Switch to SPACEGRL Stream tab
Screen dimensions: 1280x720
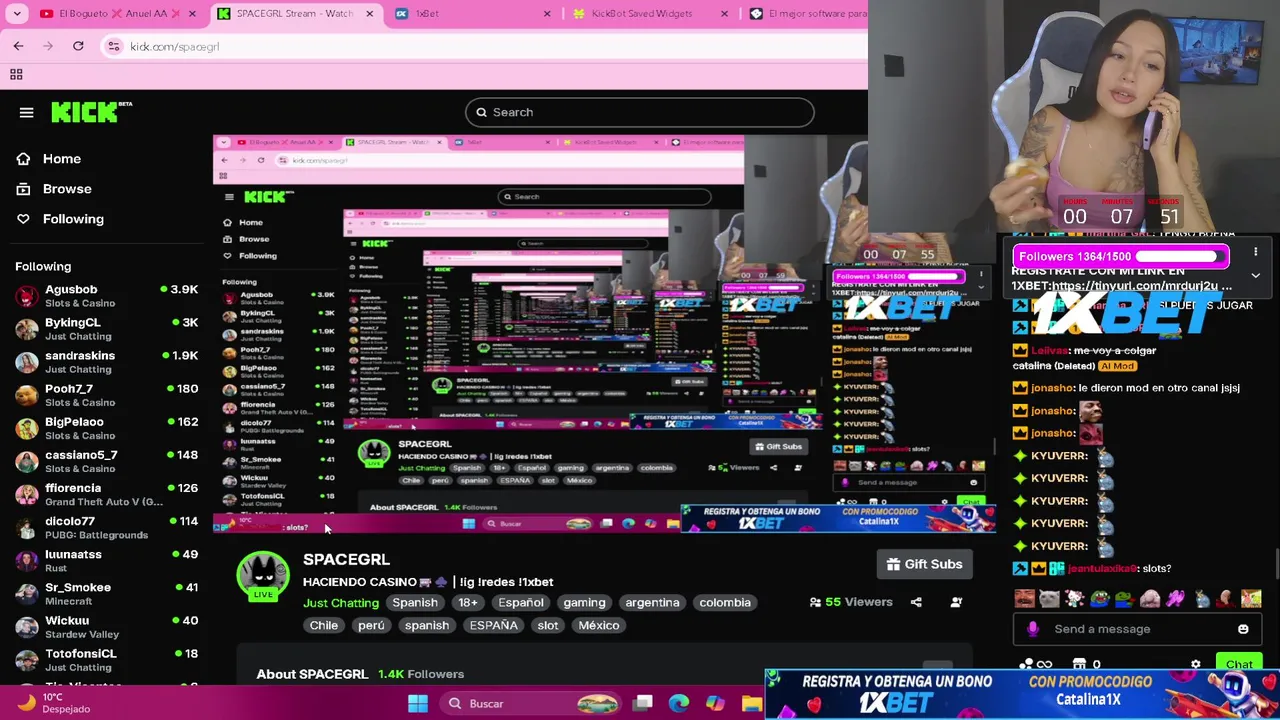pyautogui.click(x=297, y=13)
